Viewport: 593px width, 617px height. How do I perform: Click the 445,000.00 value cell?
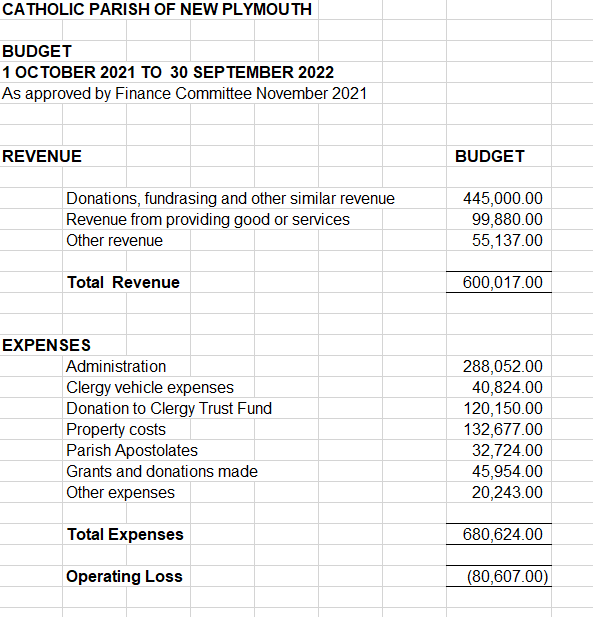(503, 198)
